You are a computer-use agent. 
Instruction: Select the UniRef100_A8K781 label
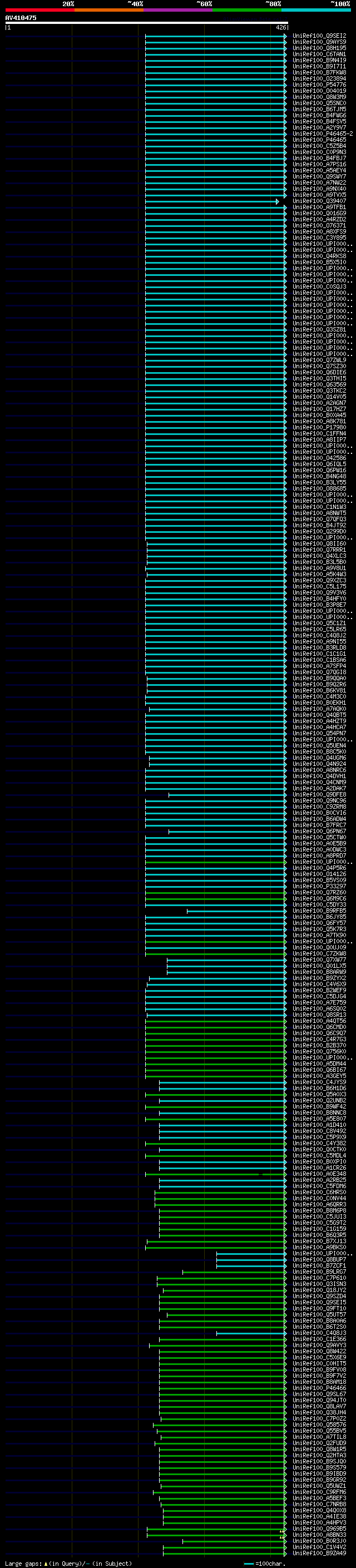click(x=319, y=421)
